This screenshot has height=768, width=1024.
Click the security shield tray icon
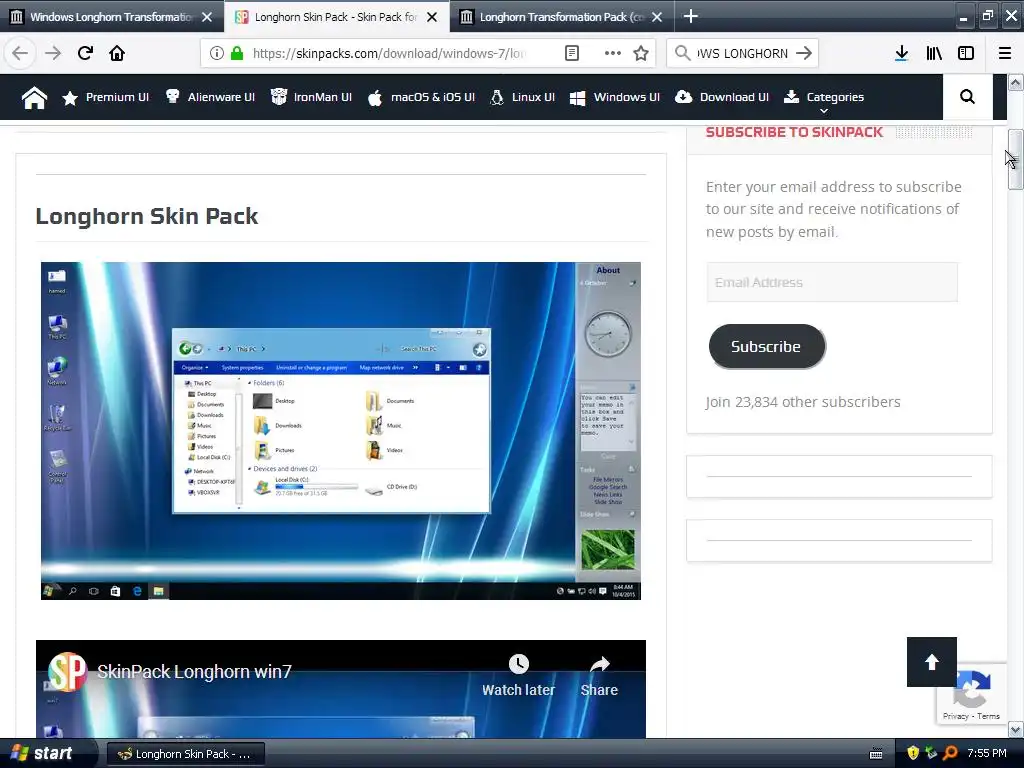coord(913,753)
